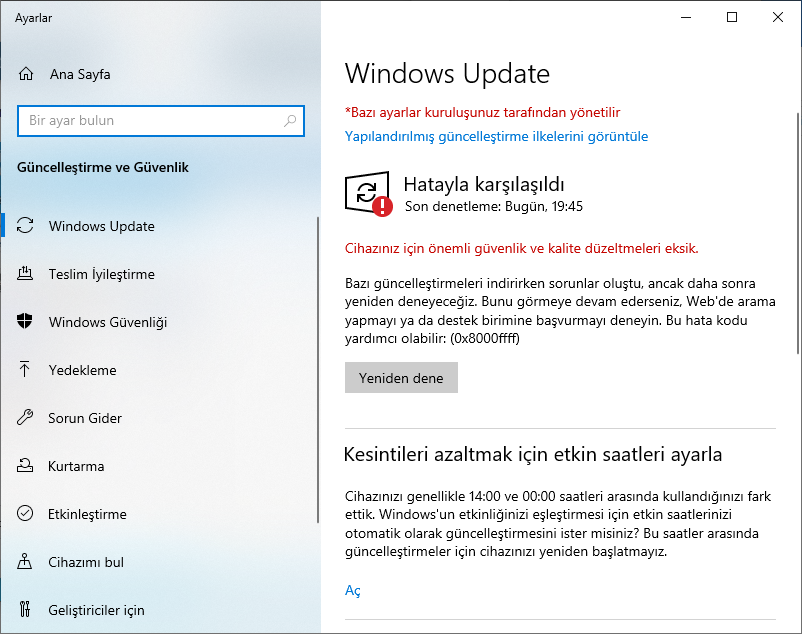Click the error code 0x8000ffff text

click(485, 338)
